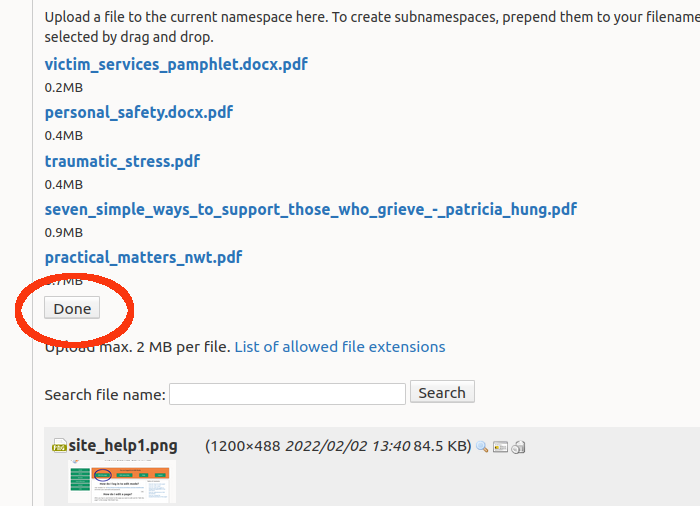Click the 2022/02/02 13:40 date text

[x=347, y=446]
